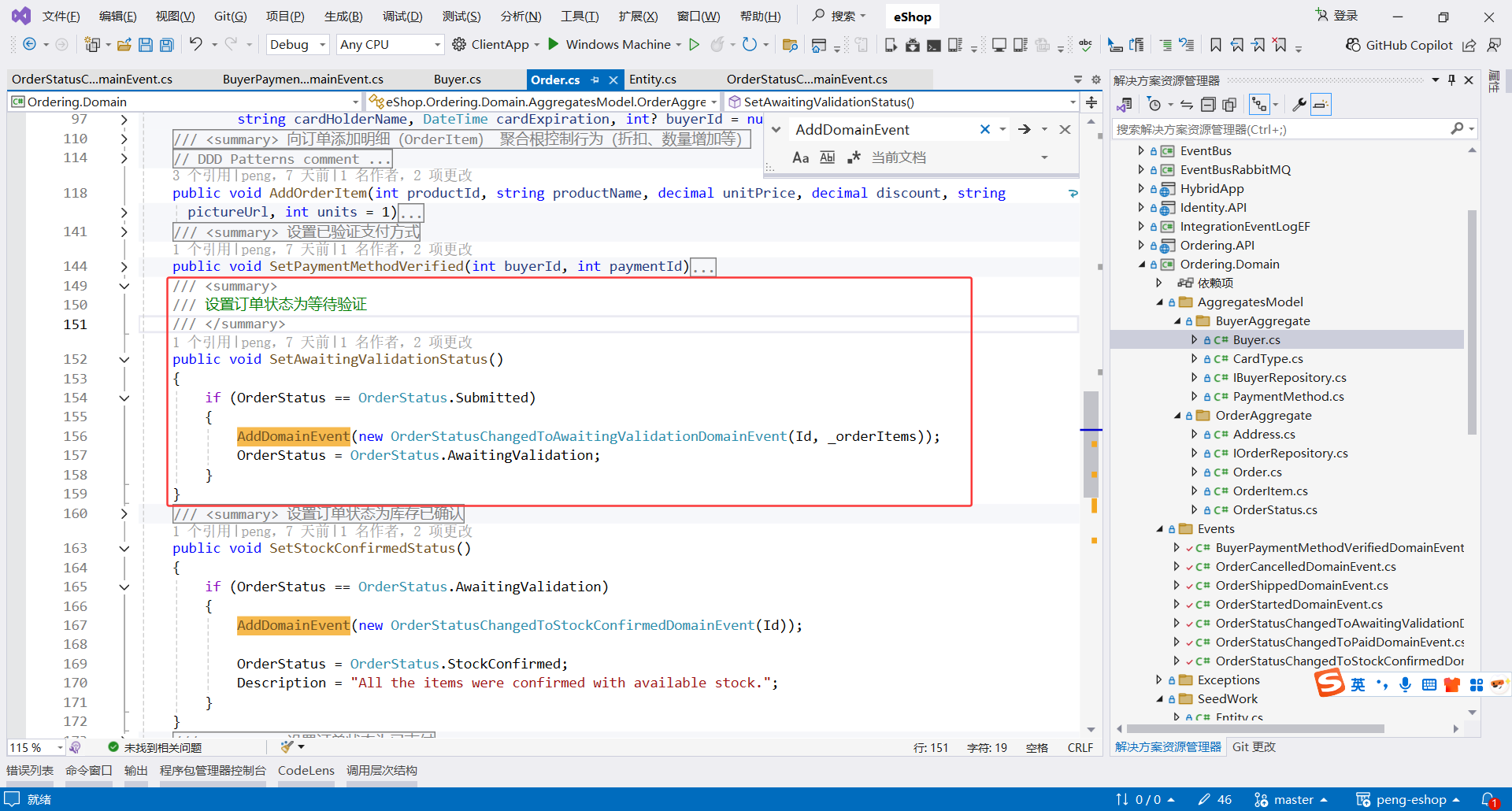
Task: Open the 工具(T) menu
Action: click(580, 17)
